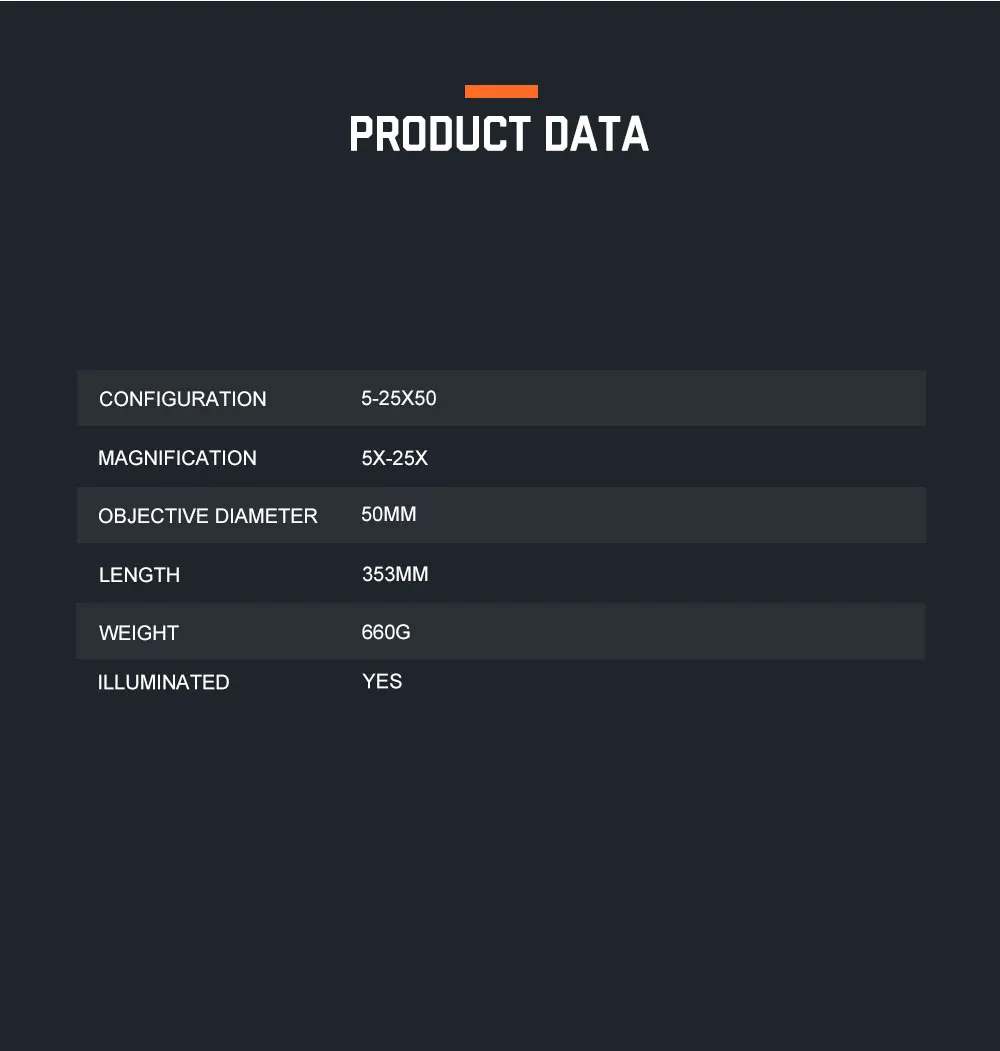Select the WEIGHT label
Image resolution: width=1000 pixels, height=1051 pixels.
coord(139,633)
